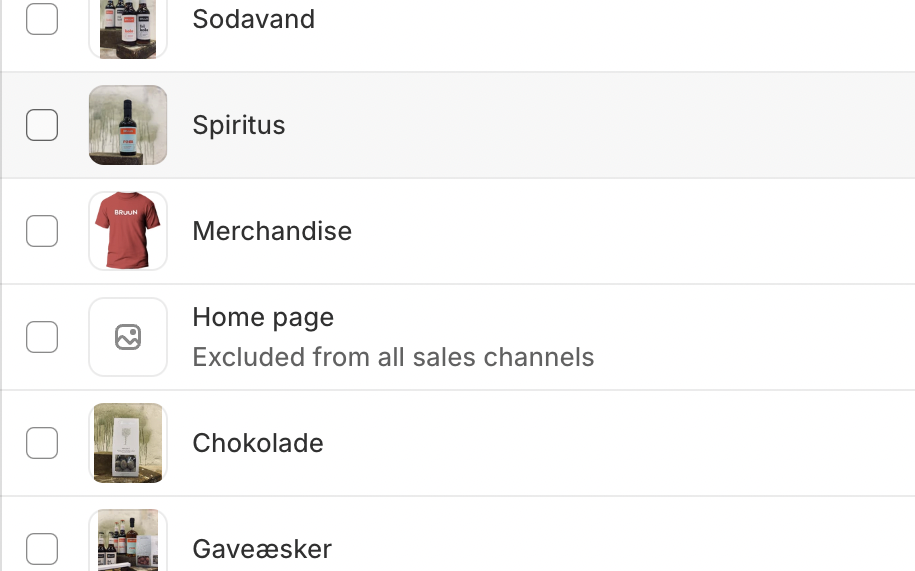Open the Spiritus bottle thumbnail
This screenshot has height=571, width=915.
click(x=128, y=125)
